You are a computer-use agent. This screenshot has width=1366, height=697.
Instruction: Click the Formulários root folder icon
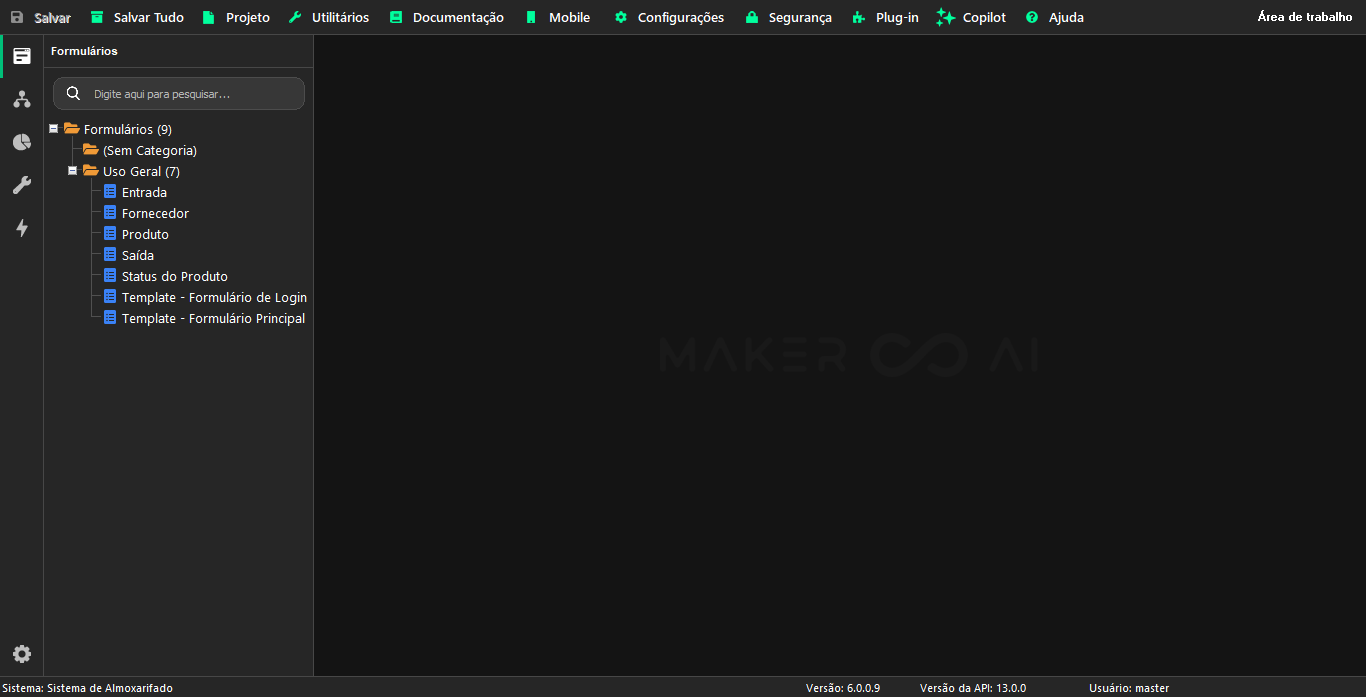71,129
